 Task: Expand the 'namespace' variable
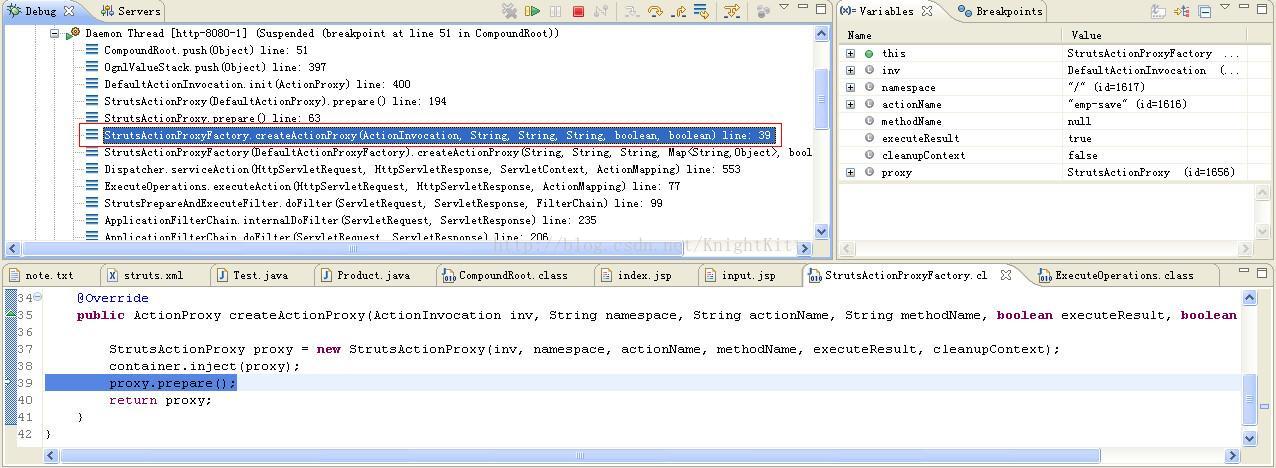851,88
